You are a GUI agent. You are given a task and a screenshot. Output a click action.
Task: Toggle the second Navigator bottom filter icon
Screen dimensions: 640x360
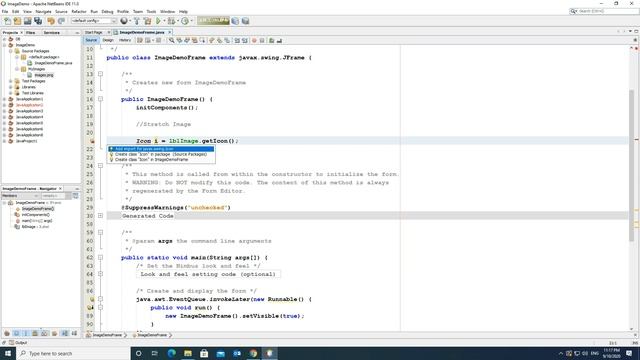click(16, 333)
